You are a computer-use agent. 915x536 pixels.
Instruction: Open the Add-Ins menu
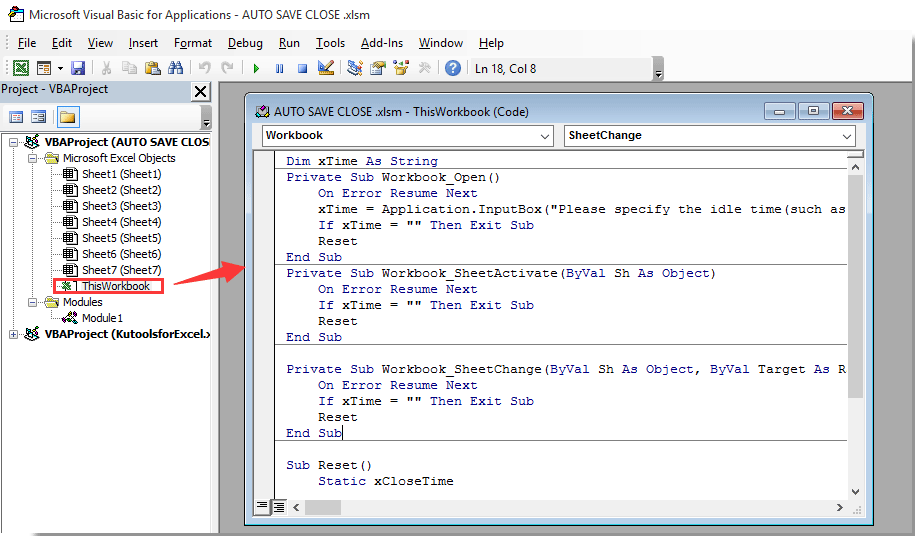pos(381,43)
